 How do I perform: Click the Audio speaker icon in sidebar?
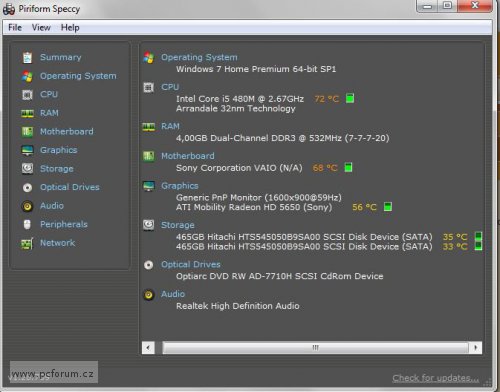pyautogui.click(x=27, y=206)
